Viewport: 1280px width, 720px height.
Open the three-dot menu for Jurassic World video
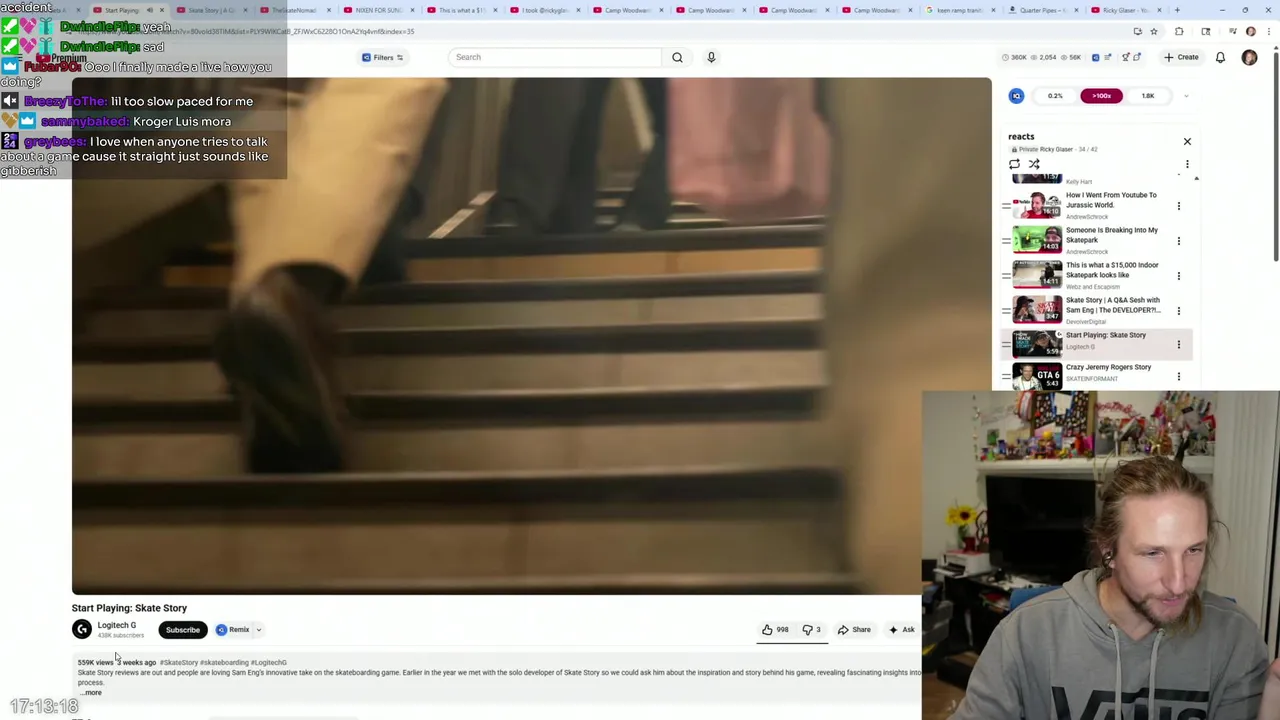pyautogui.click(x=1178, y=206)
